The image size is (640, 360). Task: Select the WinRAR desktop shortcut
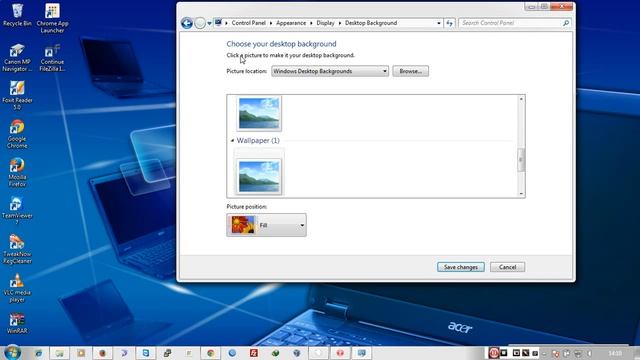click(17, 323)
